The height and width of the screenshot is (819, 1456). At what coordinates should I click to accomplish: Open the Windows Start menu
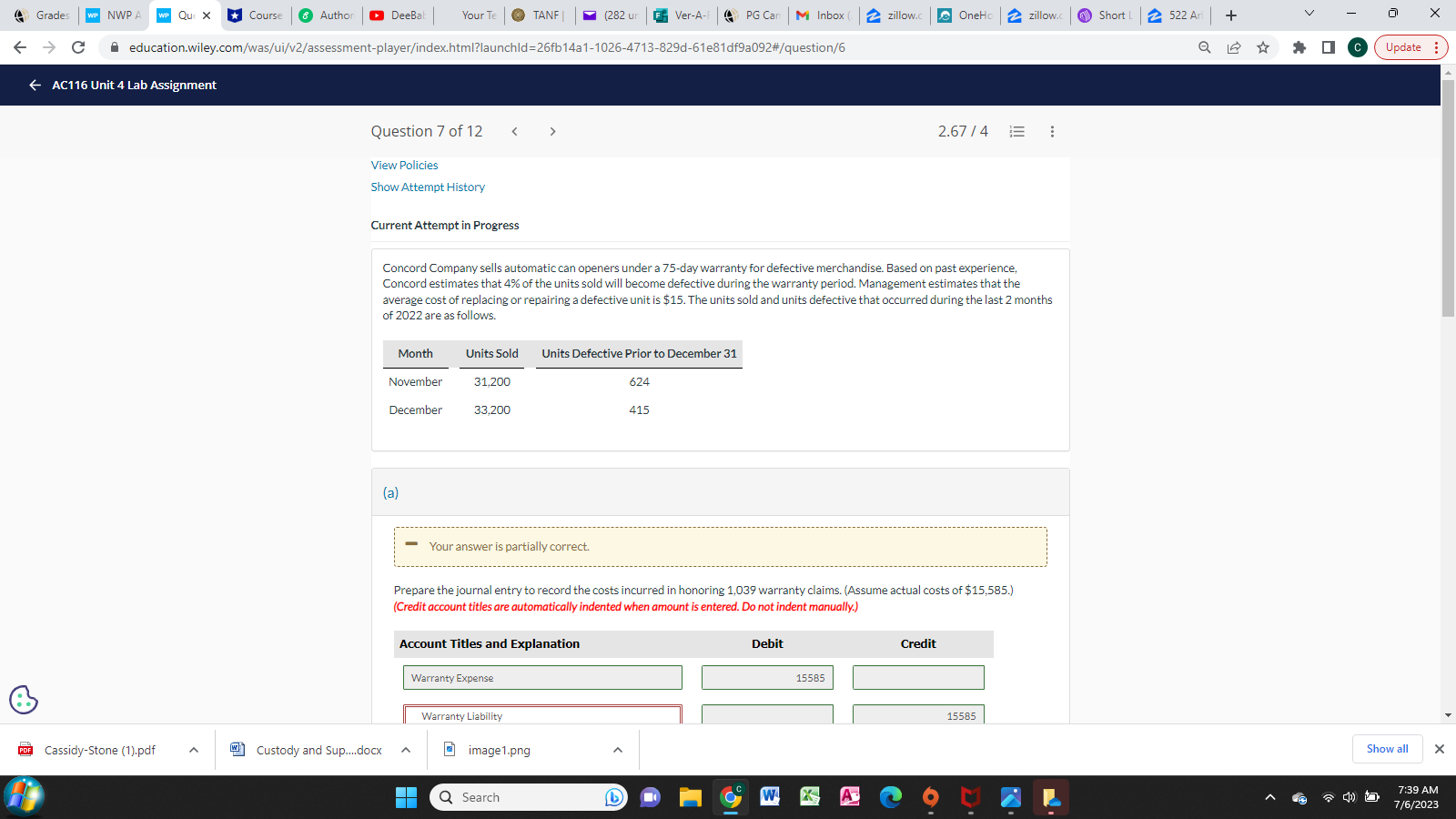click(x=406, y=797)
